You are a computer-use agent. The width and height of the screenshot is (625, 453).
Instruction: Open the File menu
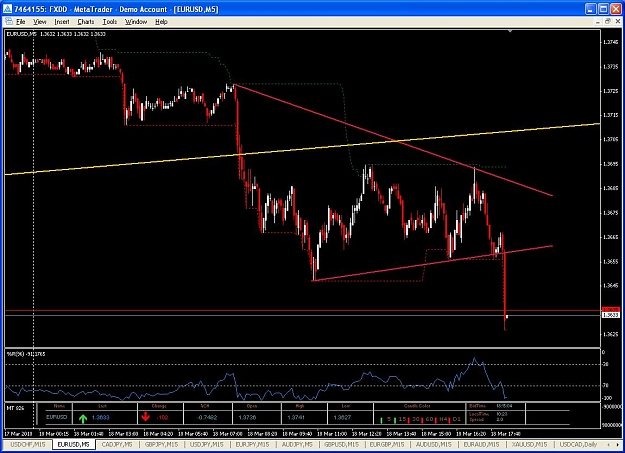tap(21, 22)
